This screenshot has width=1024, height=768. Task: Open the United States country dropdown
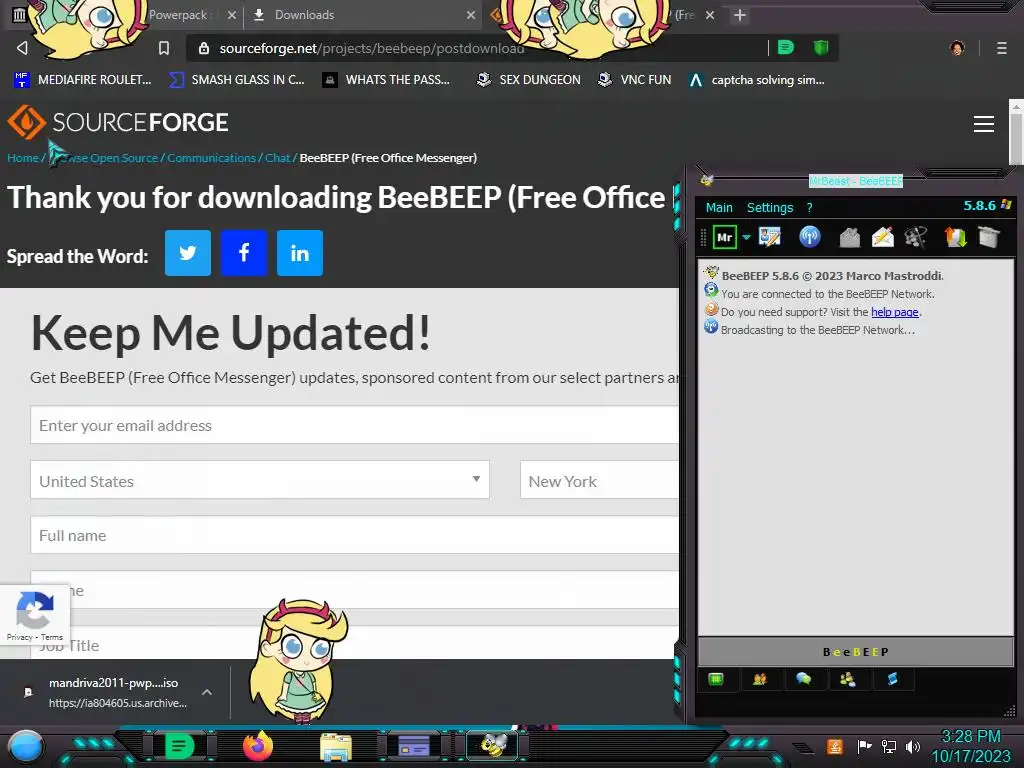click(x=260, y=481)
